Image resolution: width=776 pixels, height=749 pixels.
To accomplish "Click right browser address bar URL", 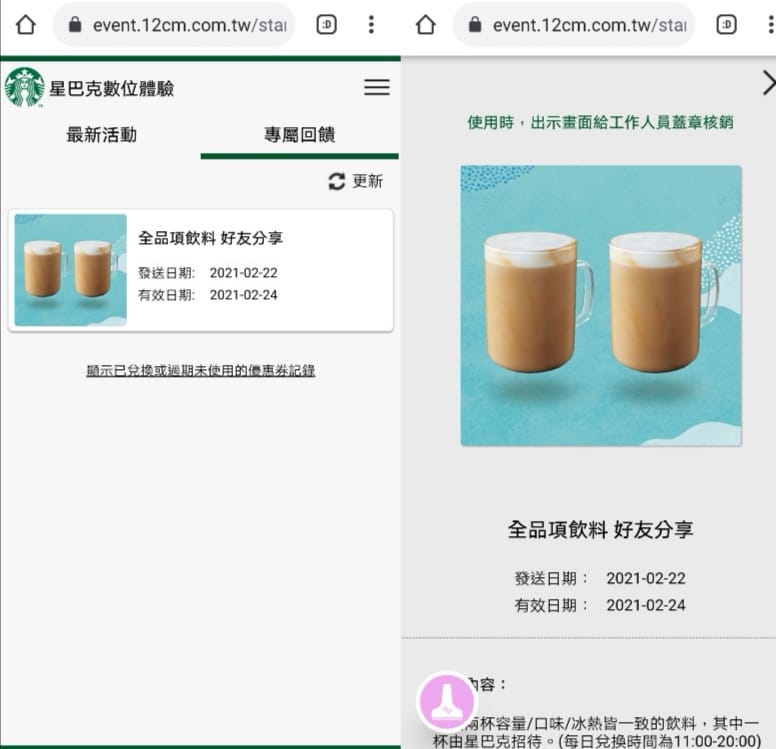I will [x=589, y=25].
